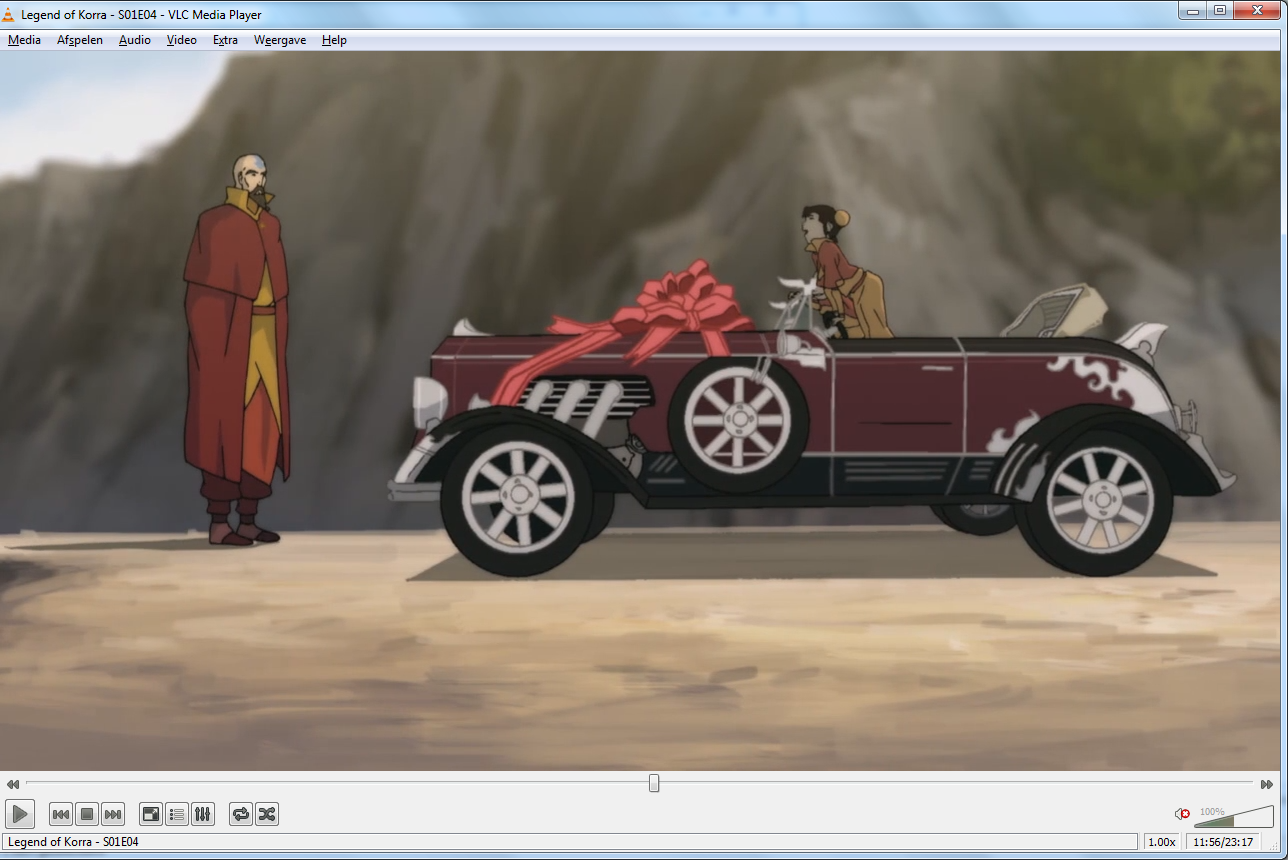This screenshot has width=1288, height=860.
Task: Skip to next media track
Action: [113, 814]
